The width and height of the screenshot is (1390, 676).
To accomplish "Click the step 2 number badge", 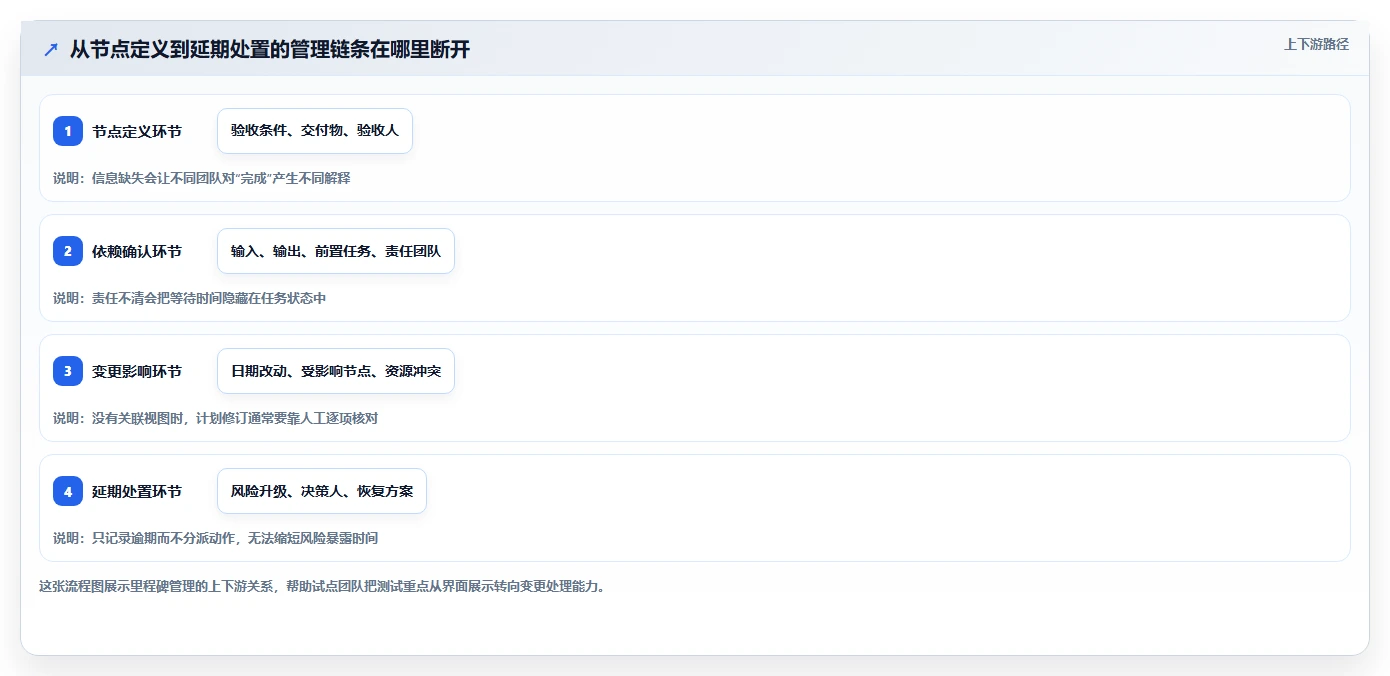I will [68, 251].
